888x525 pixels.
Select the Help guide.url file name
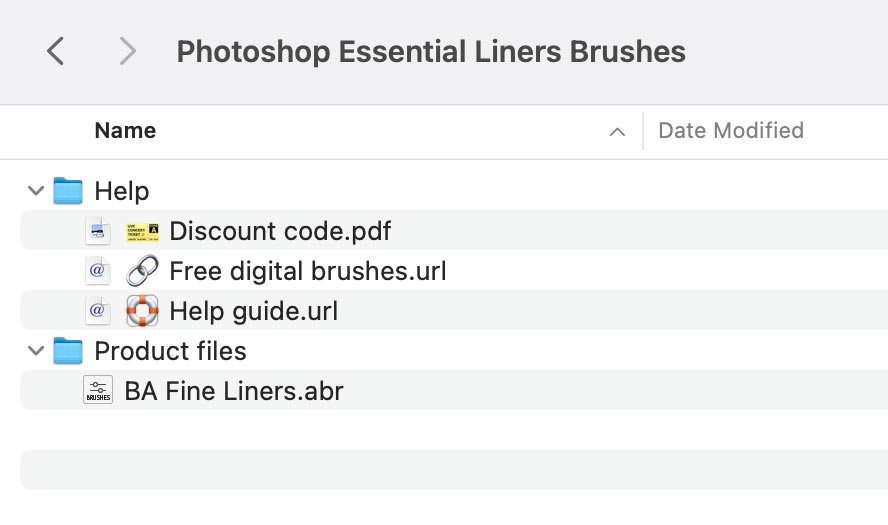254,311
